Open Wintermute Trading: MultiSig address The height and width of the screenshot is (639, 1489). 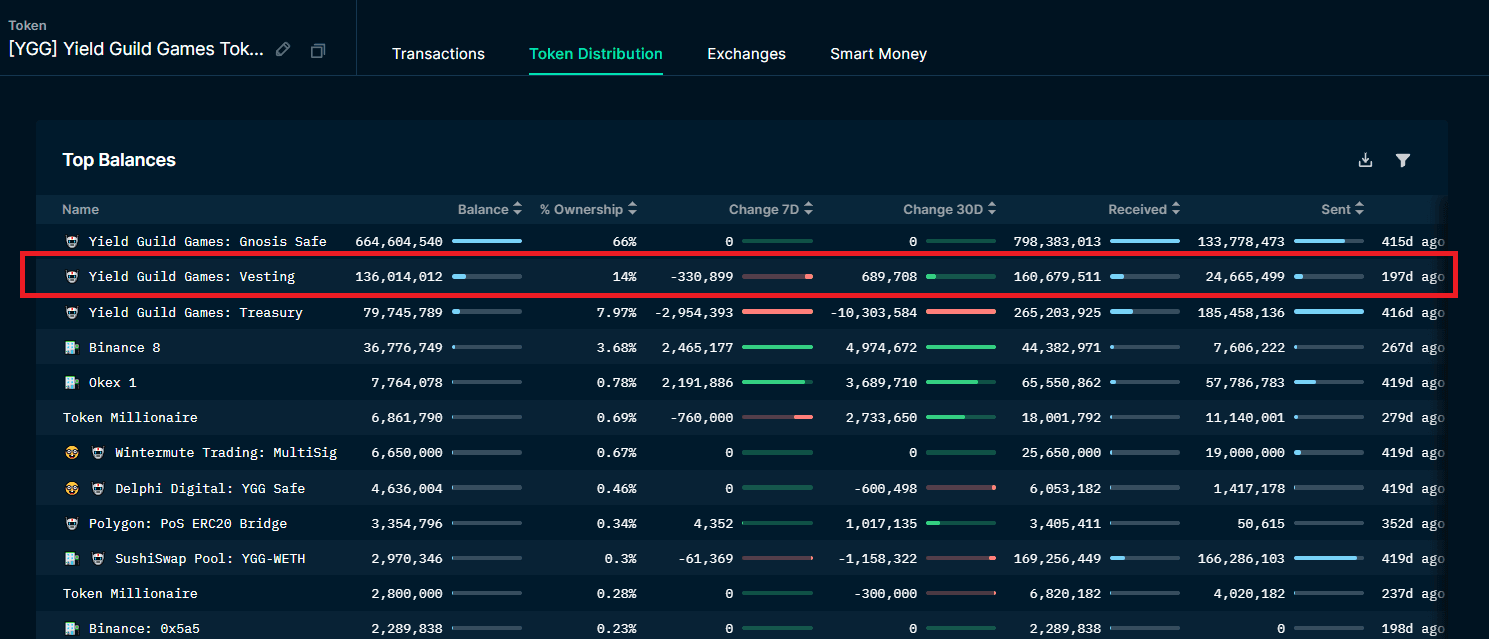pos(226,453)
